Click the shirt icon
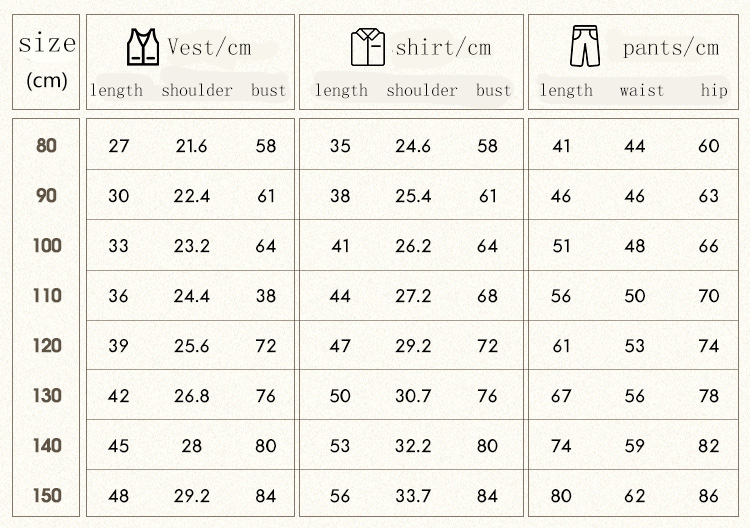Screen dimensions: 750x528 (367, 46)
